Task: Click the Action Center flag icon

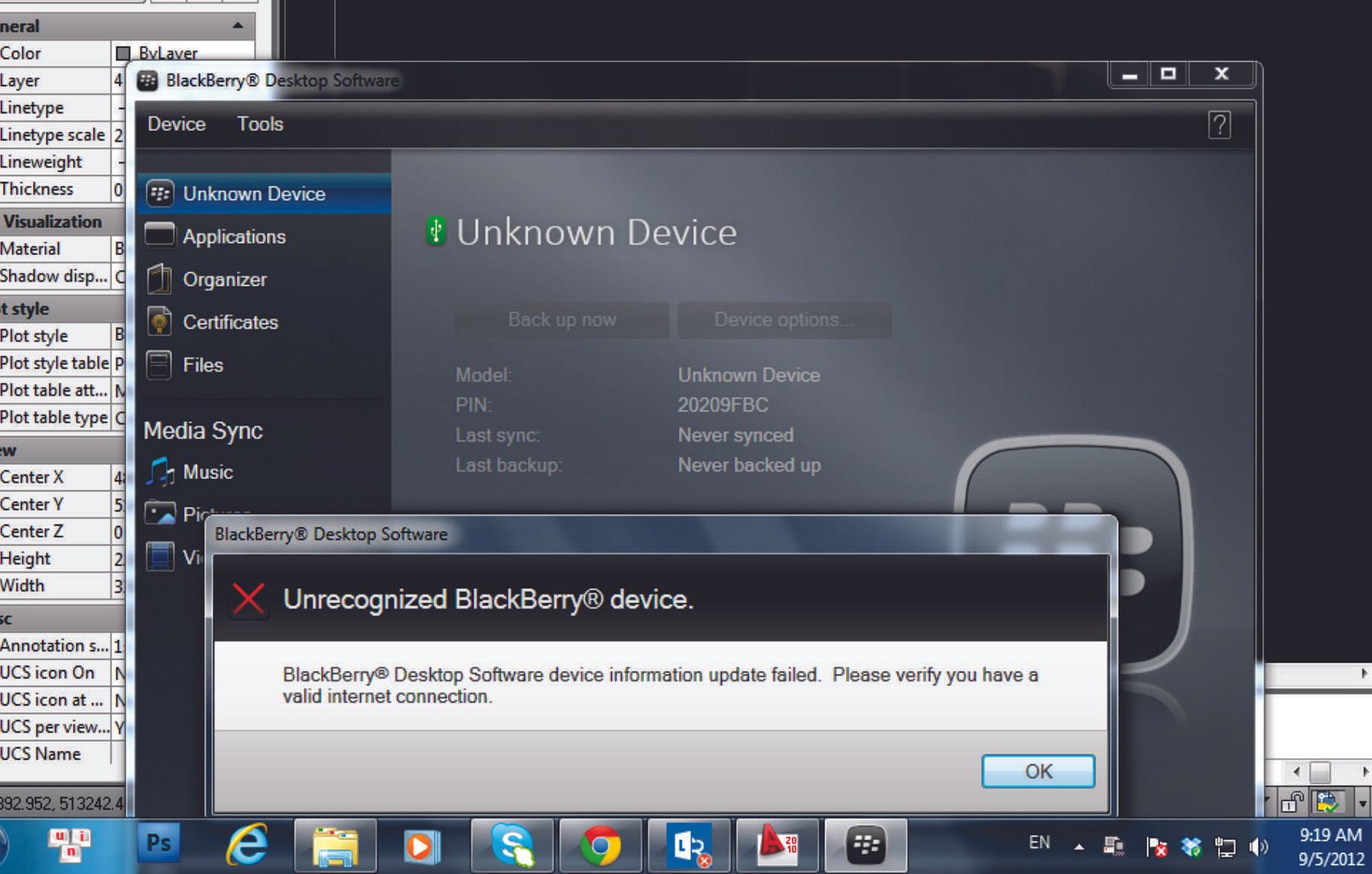Action: pos(1157,847)
